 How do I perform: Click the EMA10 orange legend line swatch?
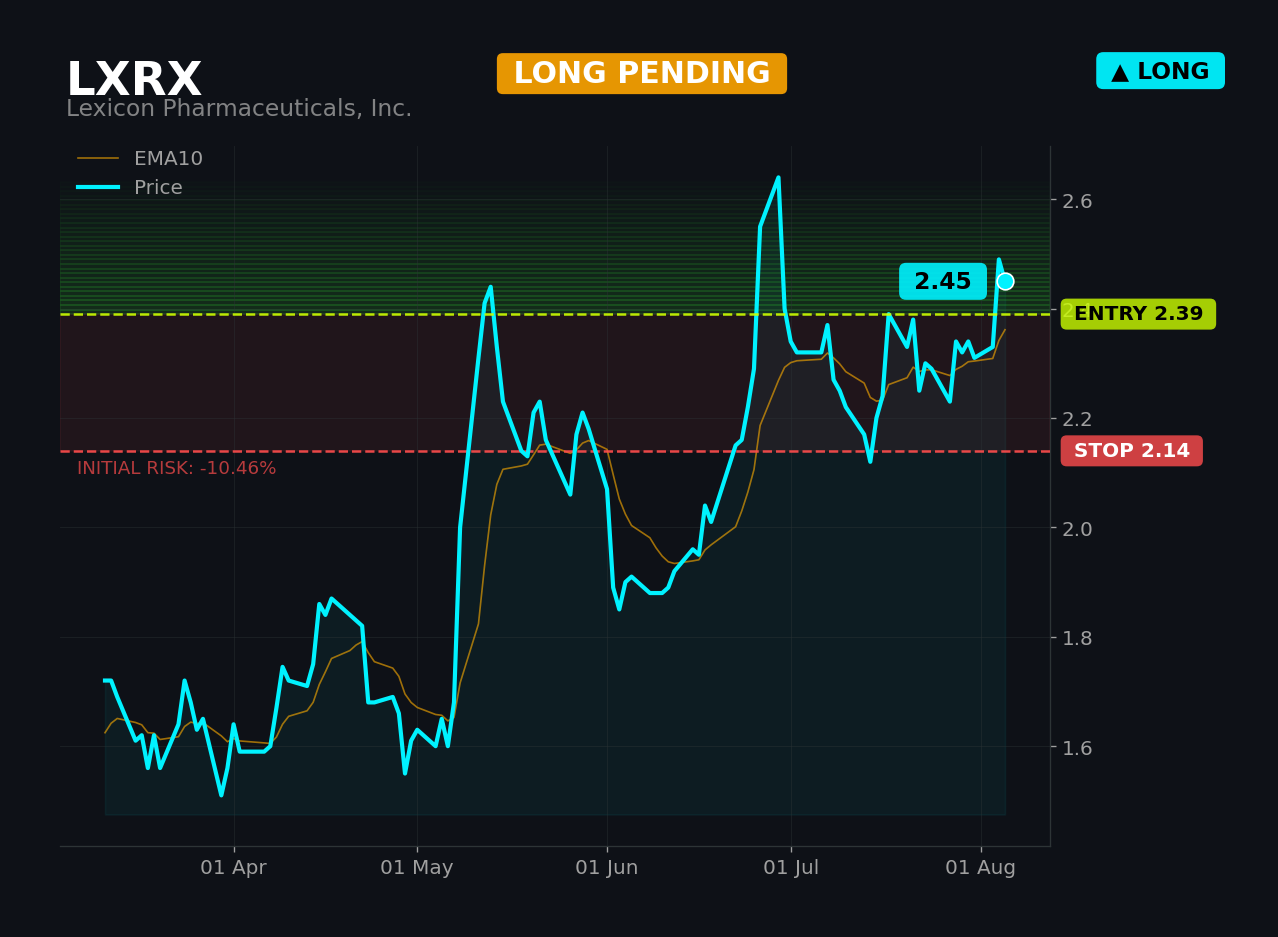pos(98,159)
